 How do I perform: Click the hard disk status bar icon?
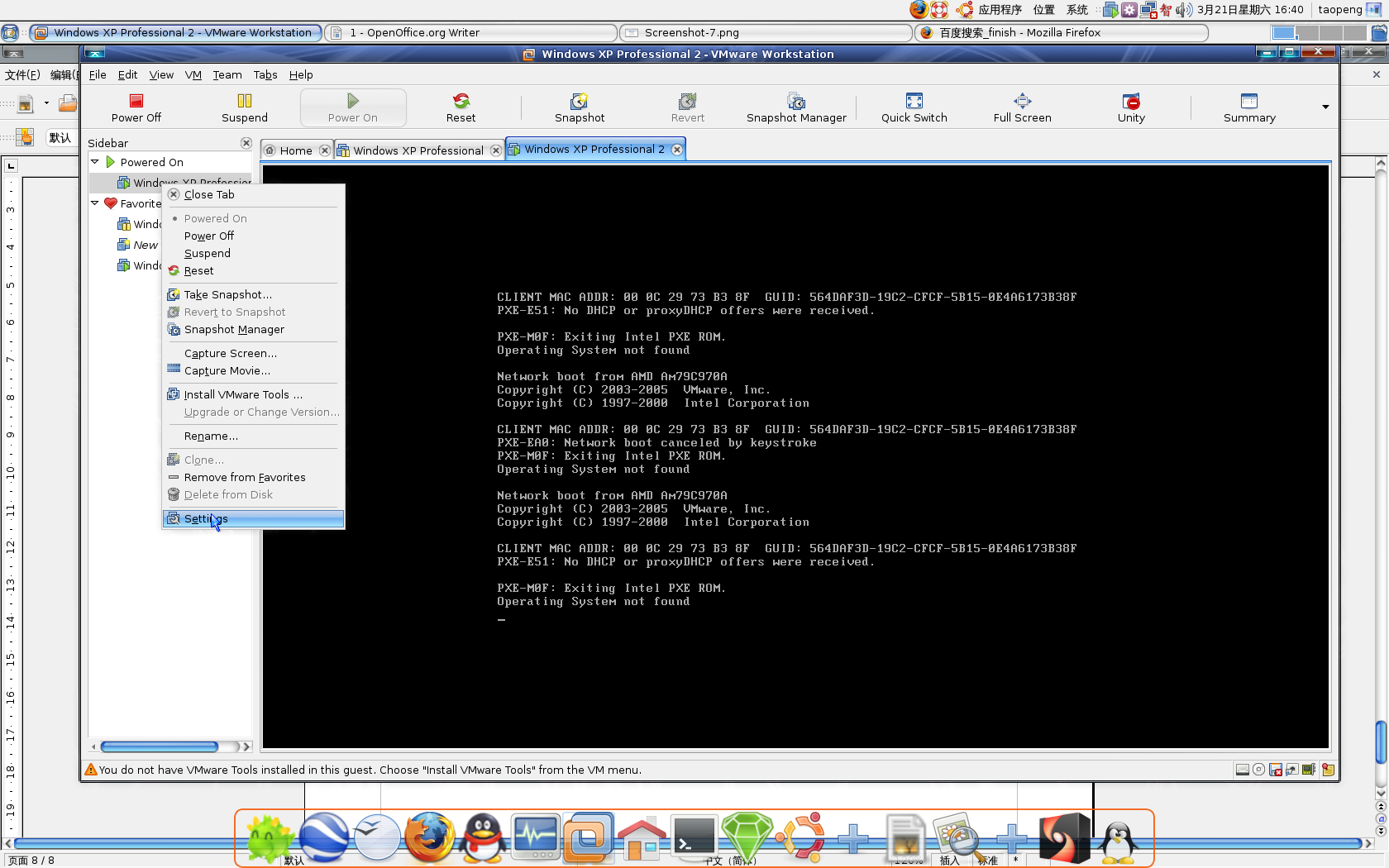click(1242, 770)
